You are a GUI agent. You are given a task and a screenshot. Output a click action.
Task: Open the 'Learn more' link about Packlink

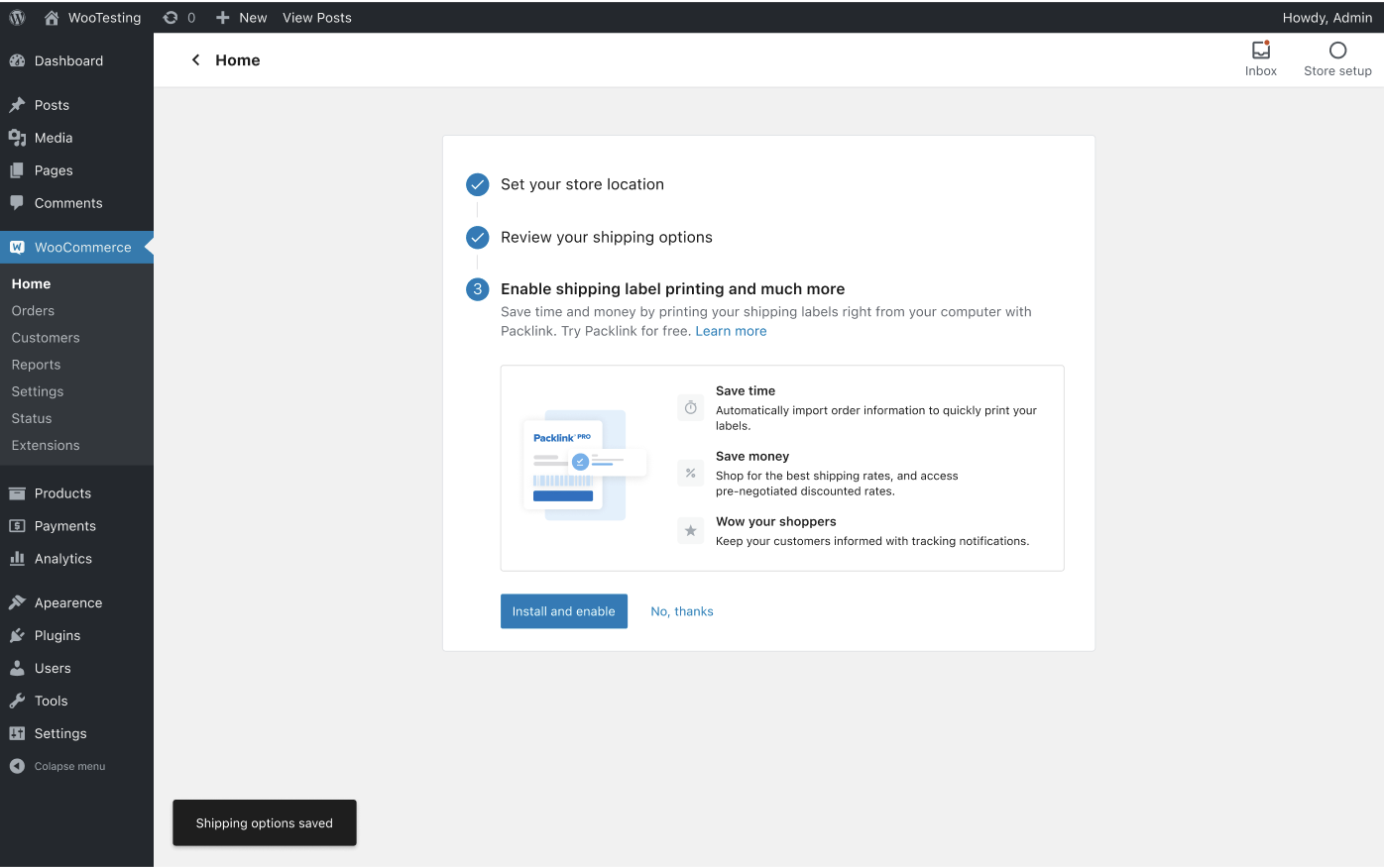[731, 330]
